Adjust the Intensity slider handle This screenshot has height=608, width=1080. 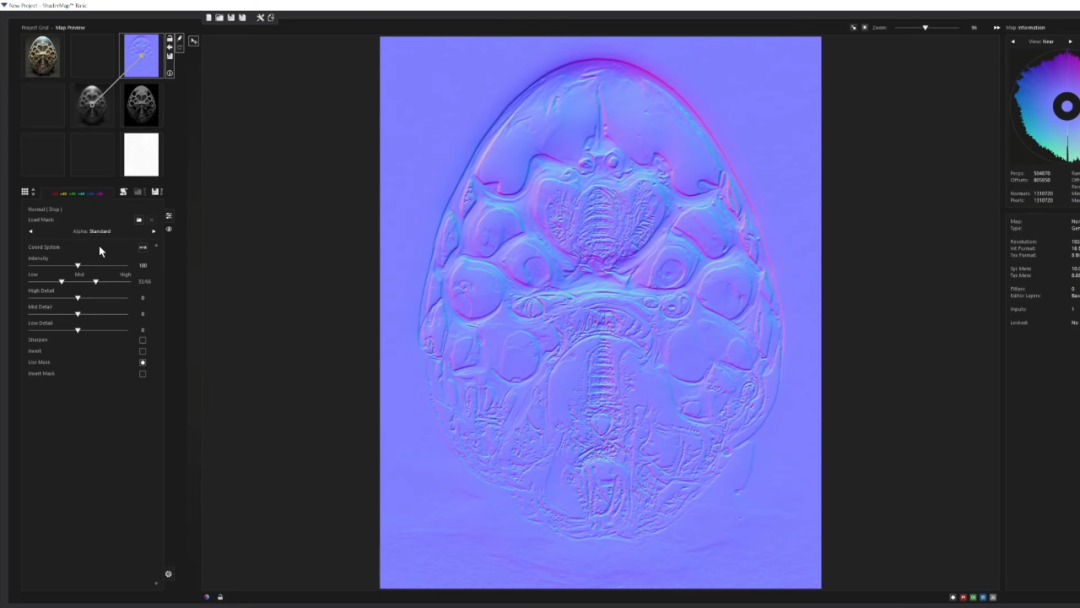pyautogui.click(x=78, y=266)
